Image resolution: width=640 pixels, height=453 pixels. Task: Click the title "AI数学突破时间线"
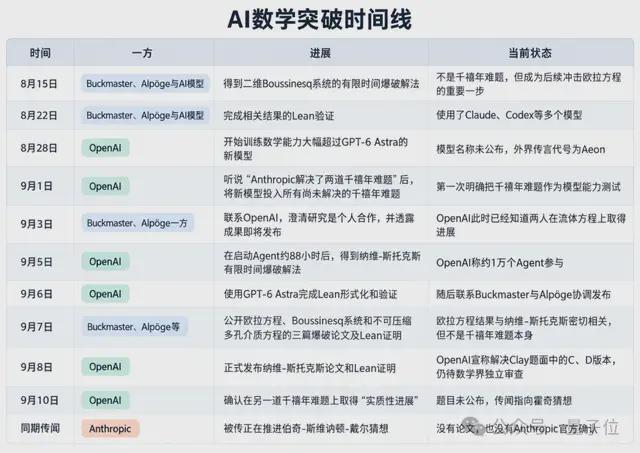click(319, 20)
